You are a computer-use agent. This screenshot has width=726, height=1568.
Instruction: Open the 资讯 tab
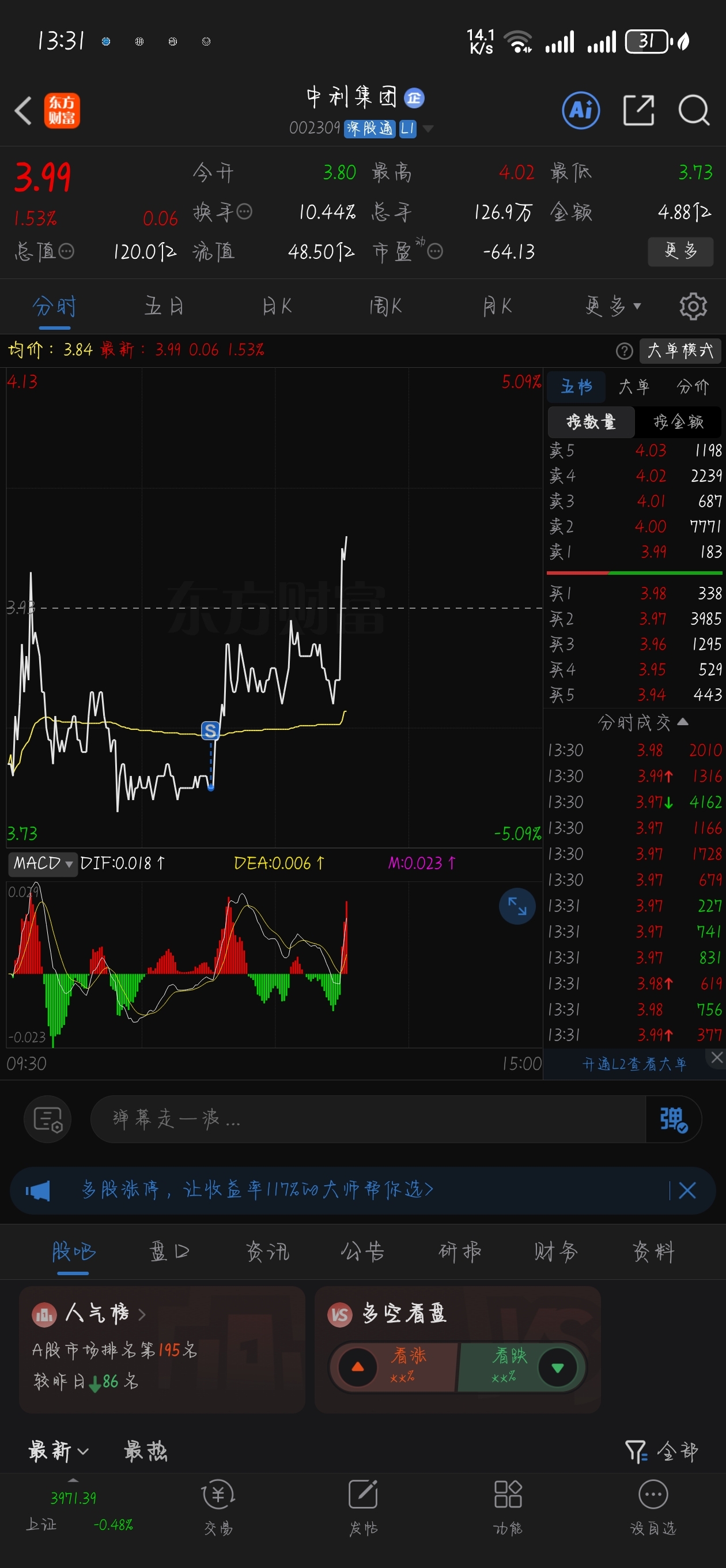267,1252
